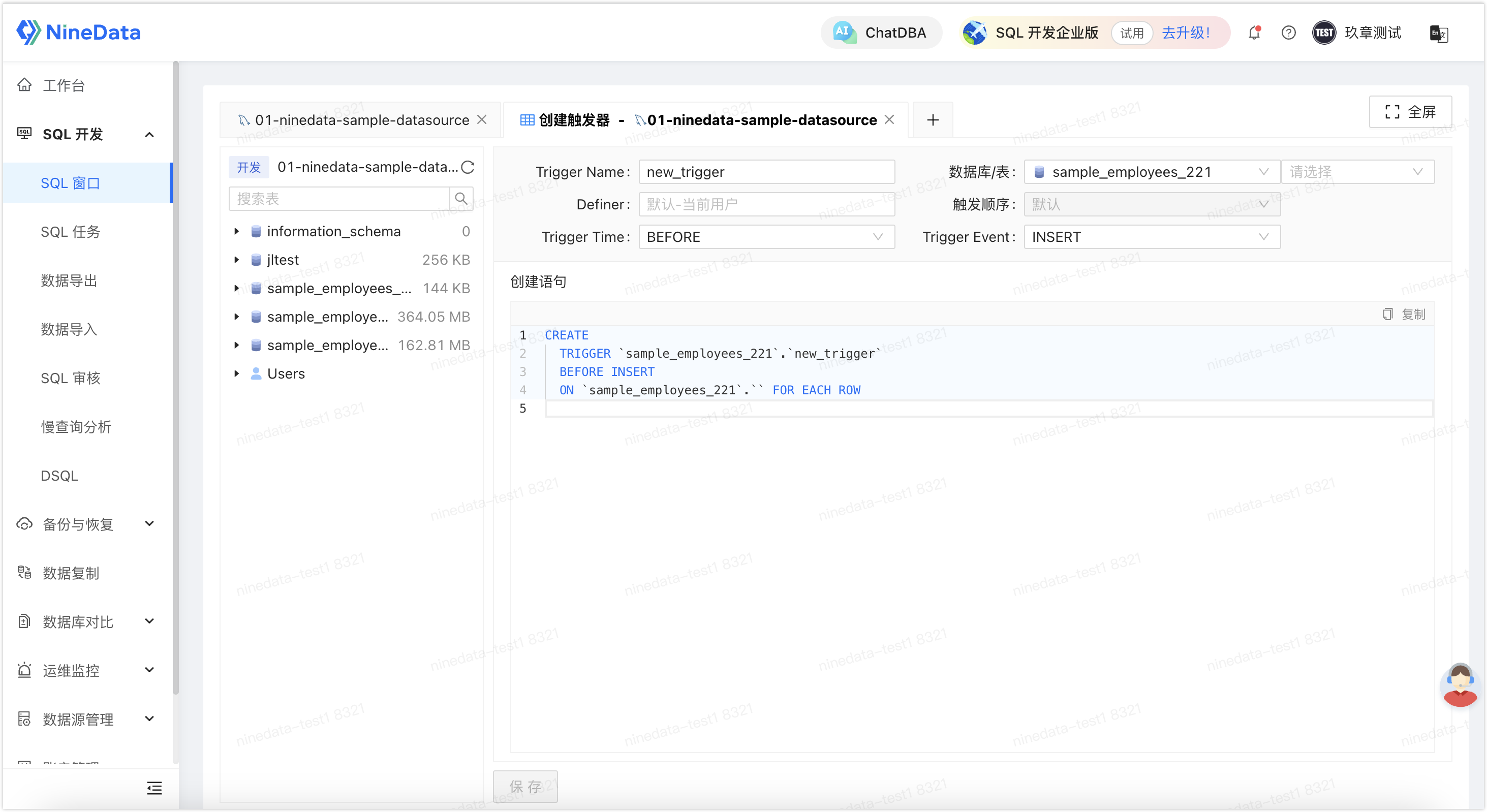This screenshot has height=812, width=1487.
Task: Open the customer service avatar chat
Action: point(1459,684)
